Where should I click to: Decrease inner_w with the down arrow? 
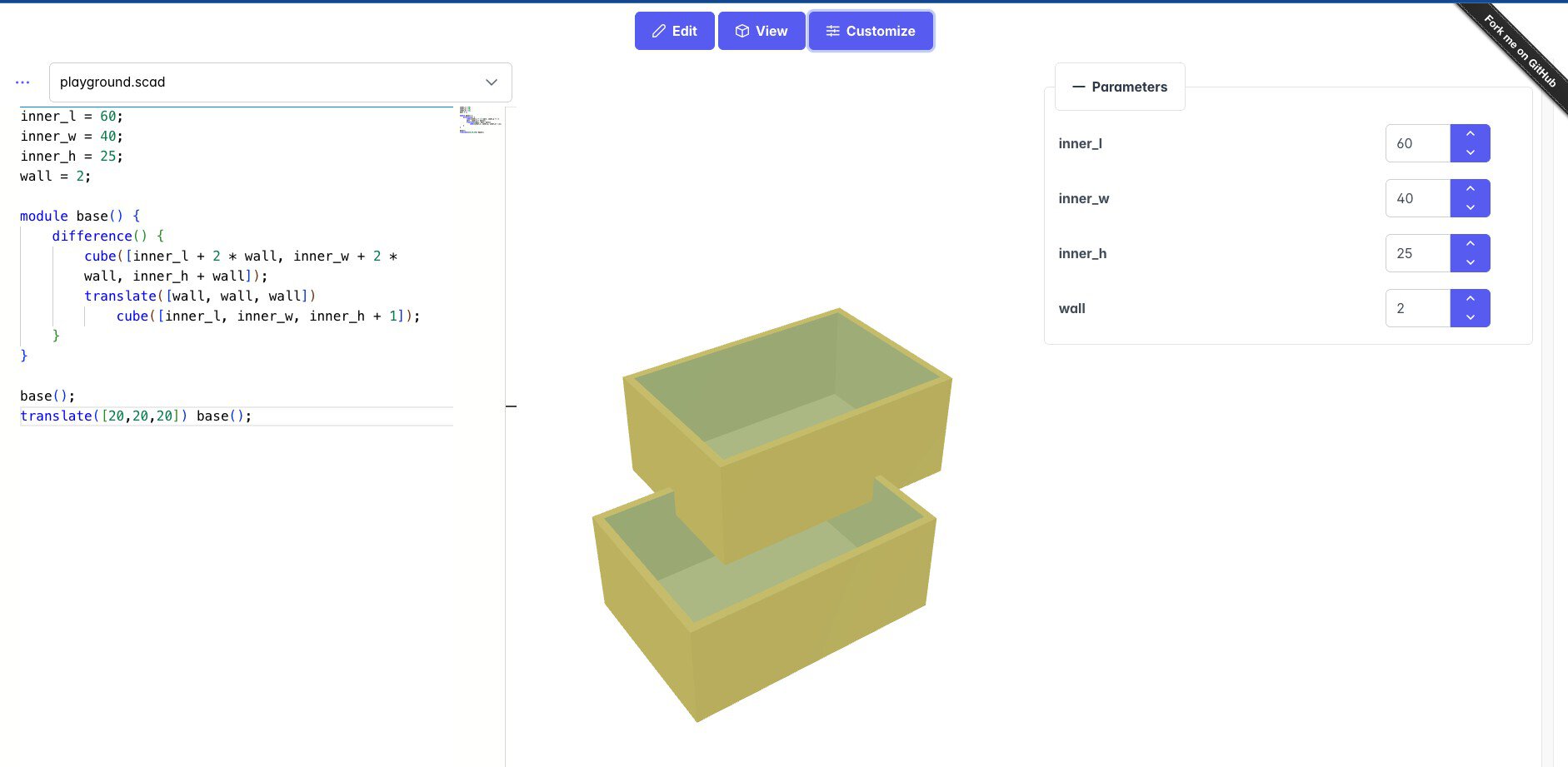tap(1471, 207)
